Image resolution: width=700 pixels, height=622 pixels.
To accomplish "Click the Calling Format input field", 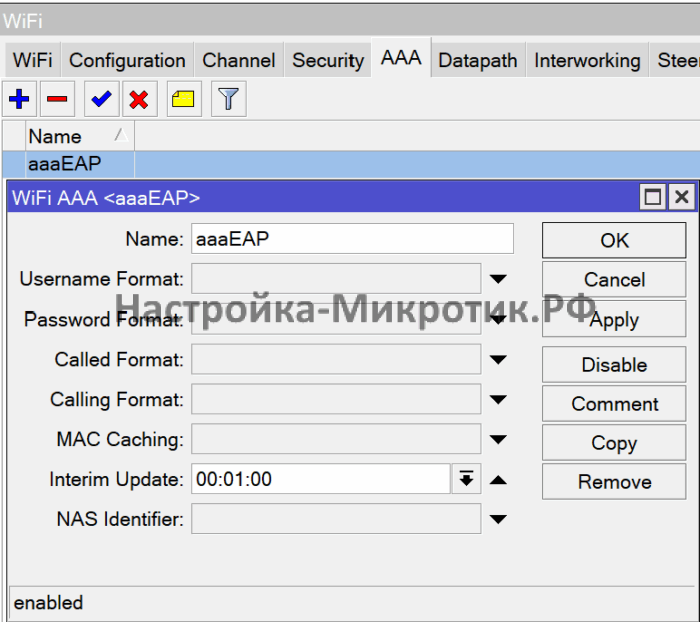I will [x=336, y=399].
